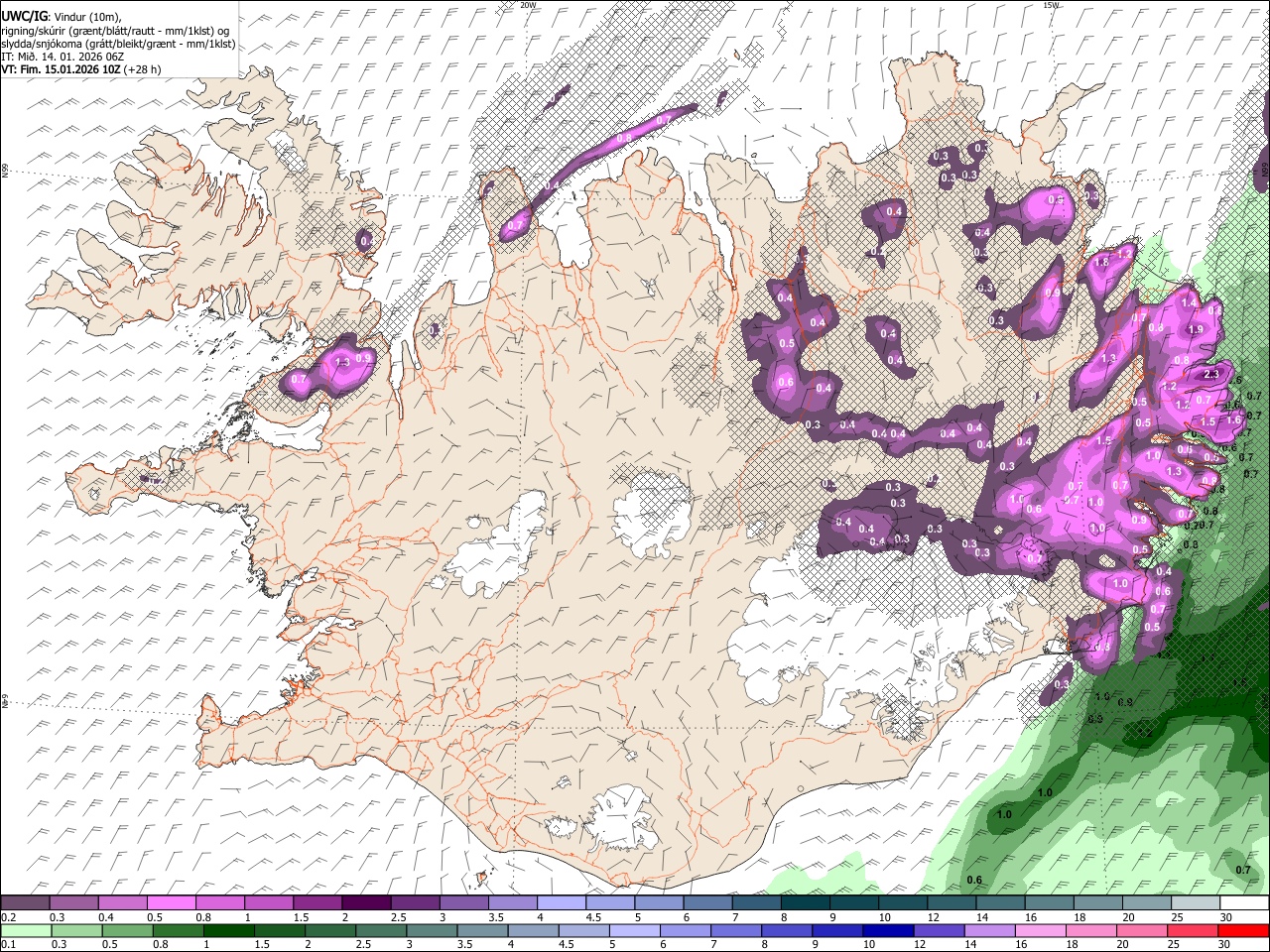The image size is (1270, 952).
Task: Pick the 3–3.5 grey-green rain legend swatch
Action: 432,931
